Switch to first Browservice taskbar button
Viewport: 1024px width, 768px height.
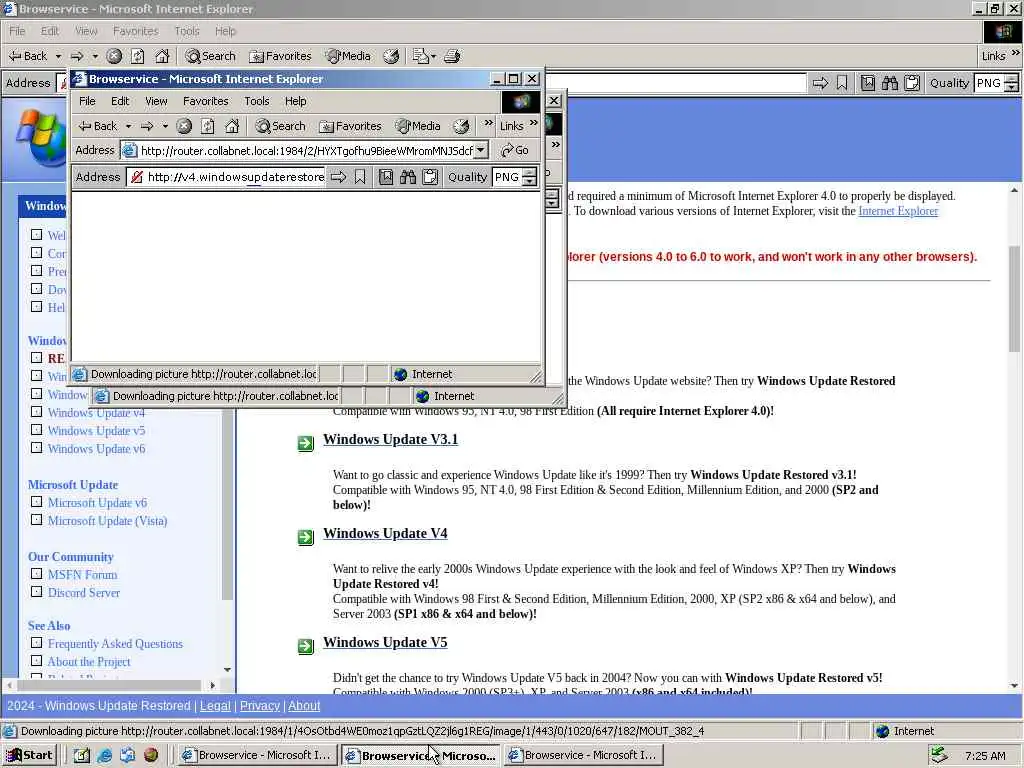(257, 756)
